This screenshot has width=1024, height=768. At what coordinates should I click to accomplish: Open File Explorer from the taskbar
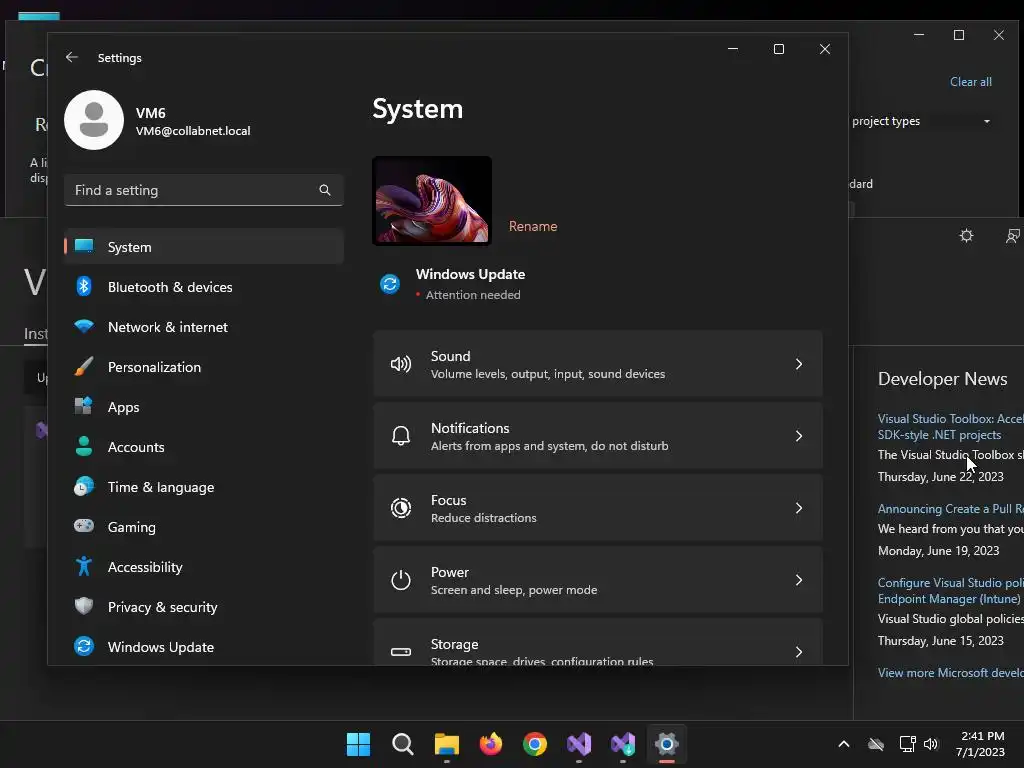point(447,744)
